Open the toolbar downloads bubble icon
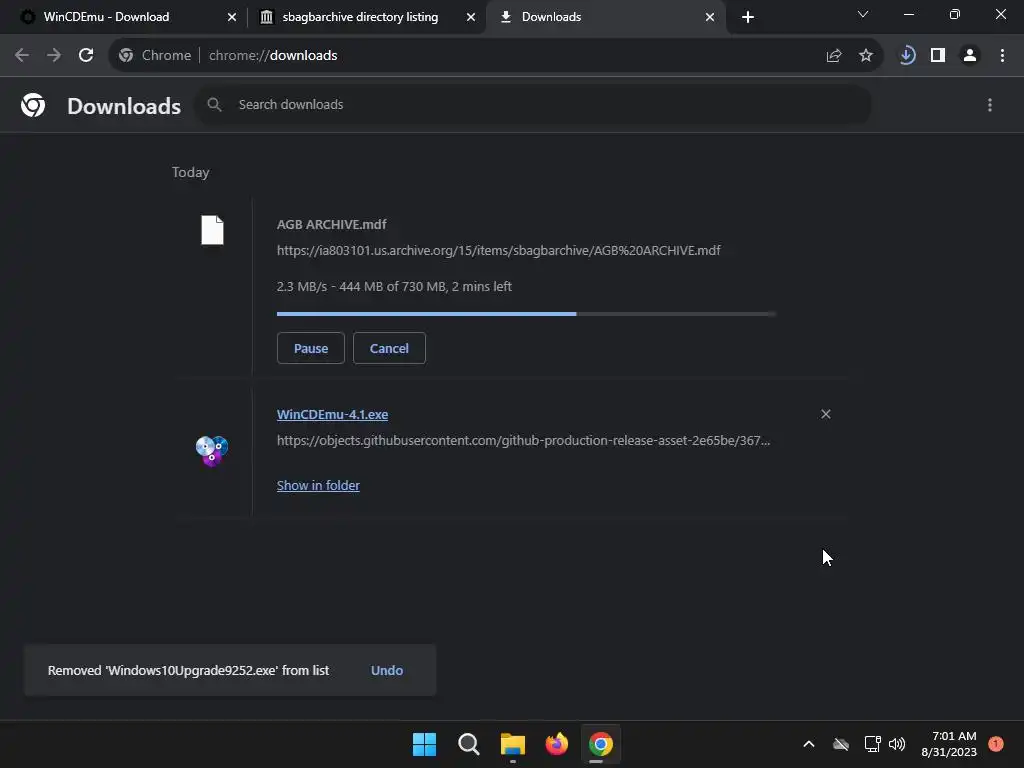This screenshot has height=768, width=1024. point(906,56)
